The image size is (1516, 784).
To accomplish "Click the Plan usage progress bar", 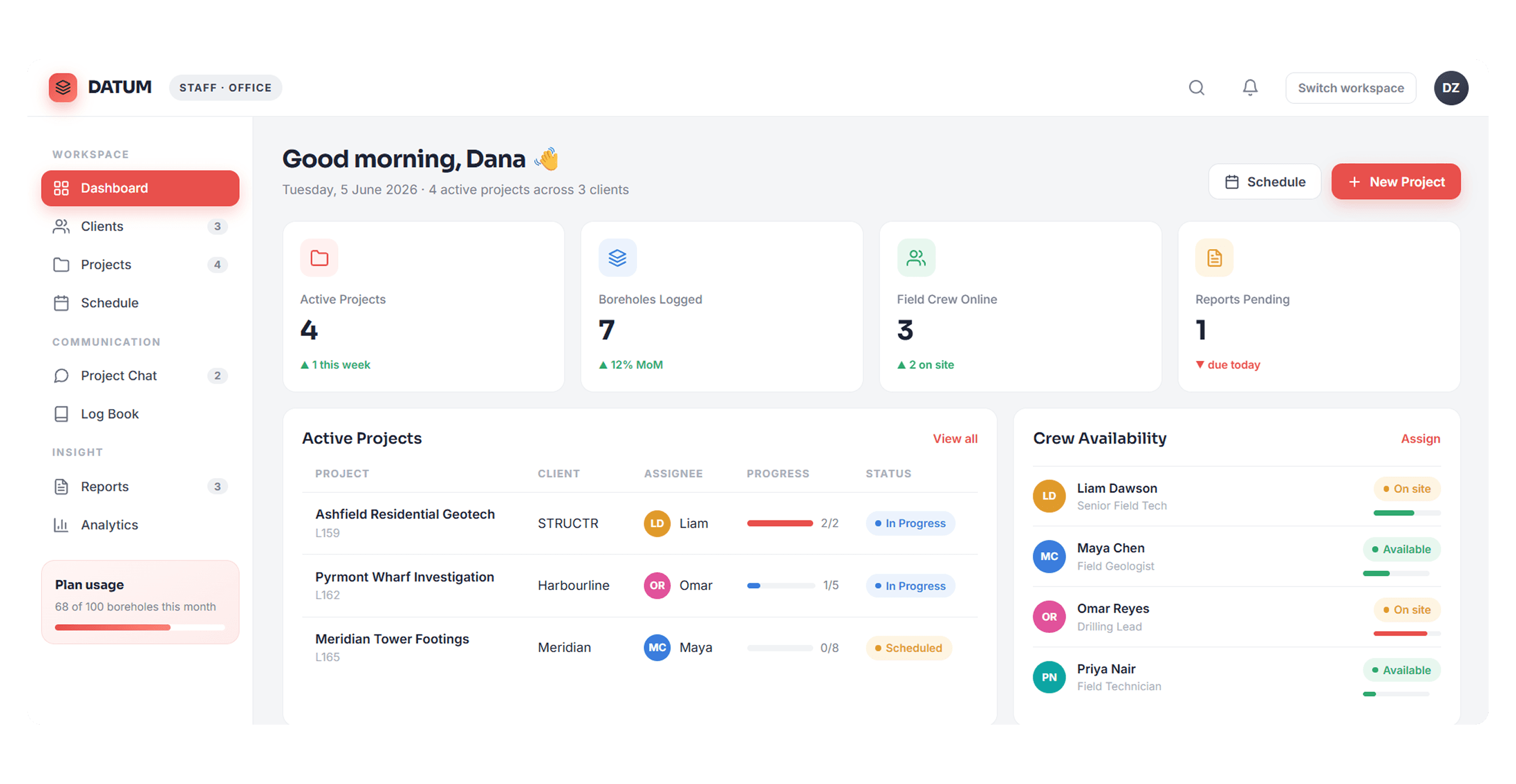I will click(x=140, y=628).
